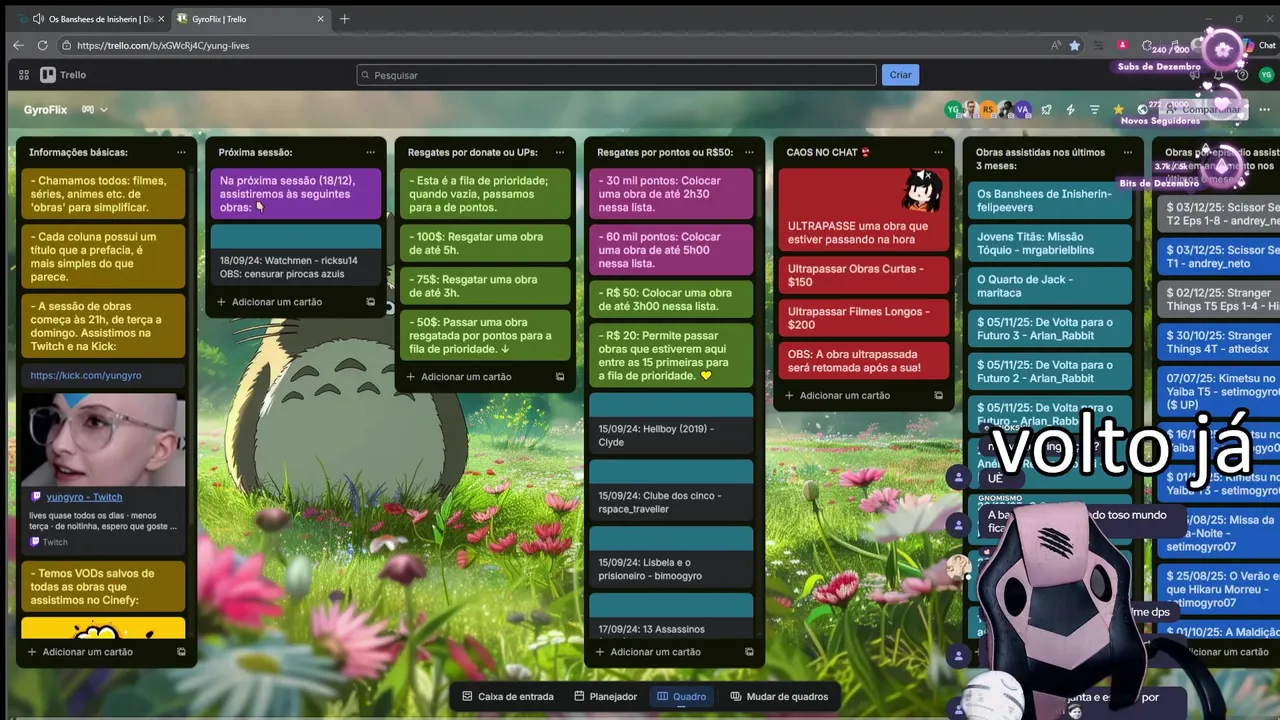Image resolution: width=1280 pixels, height=720 pixels.
Task: Open the Caixa de entrada tab
Action: click(x=507, y=696)
